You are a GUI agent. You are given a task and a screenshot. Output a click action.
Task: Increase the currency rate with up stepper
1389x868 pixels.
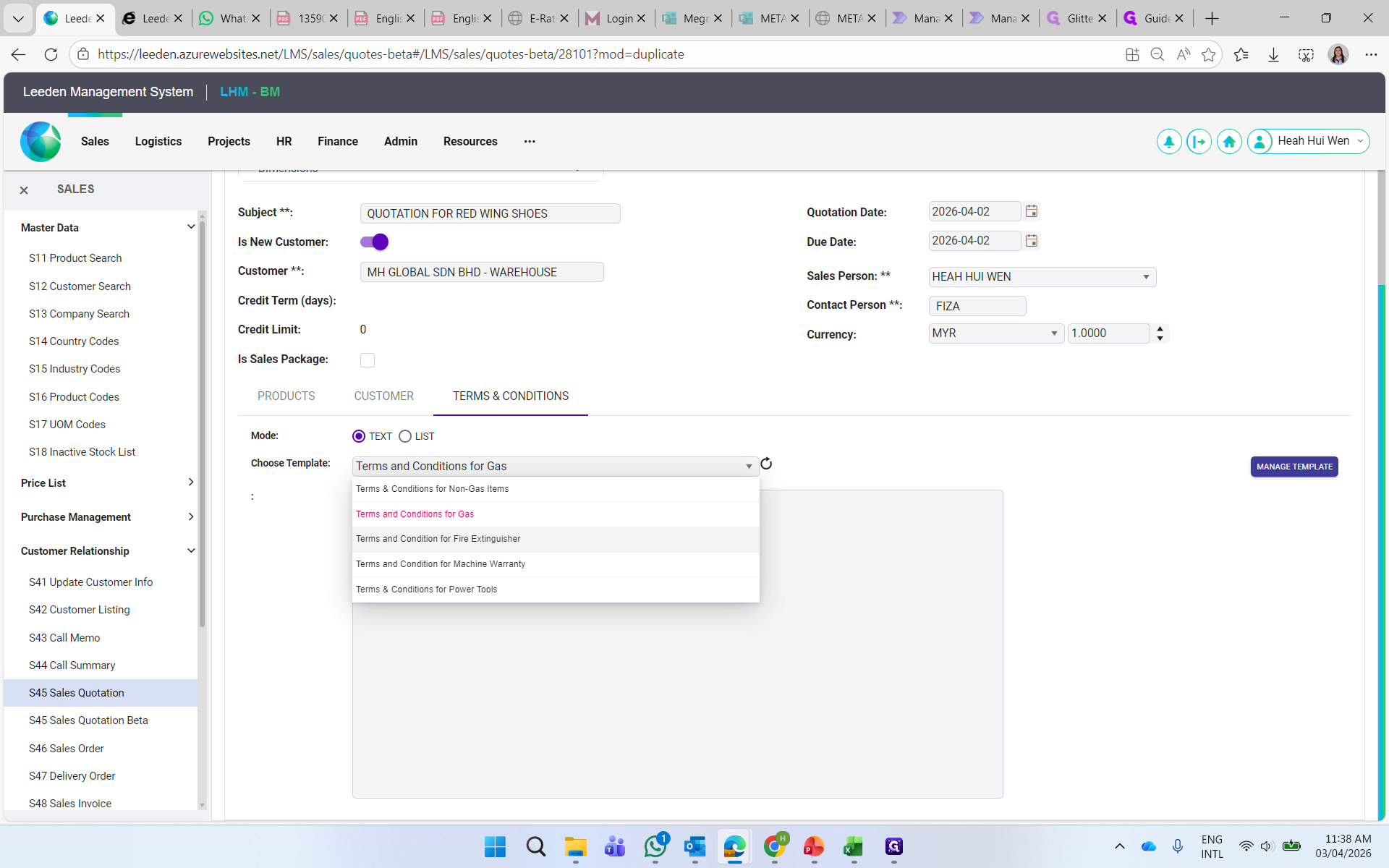click(1160, 328)
